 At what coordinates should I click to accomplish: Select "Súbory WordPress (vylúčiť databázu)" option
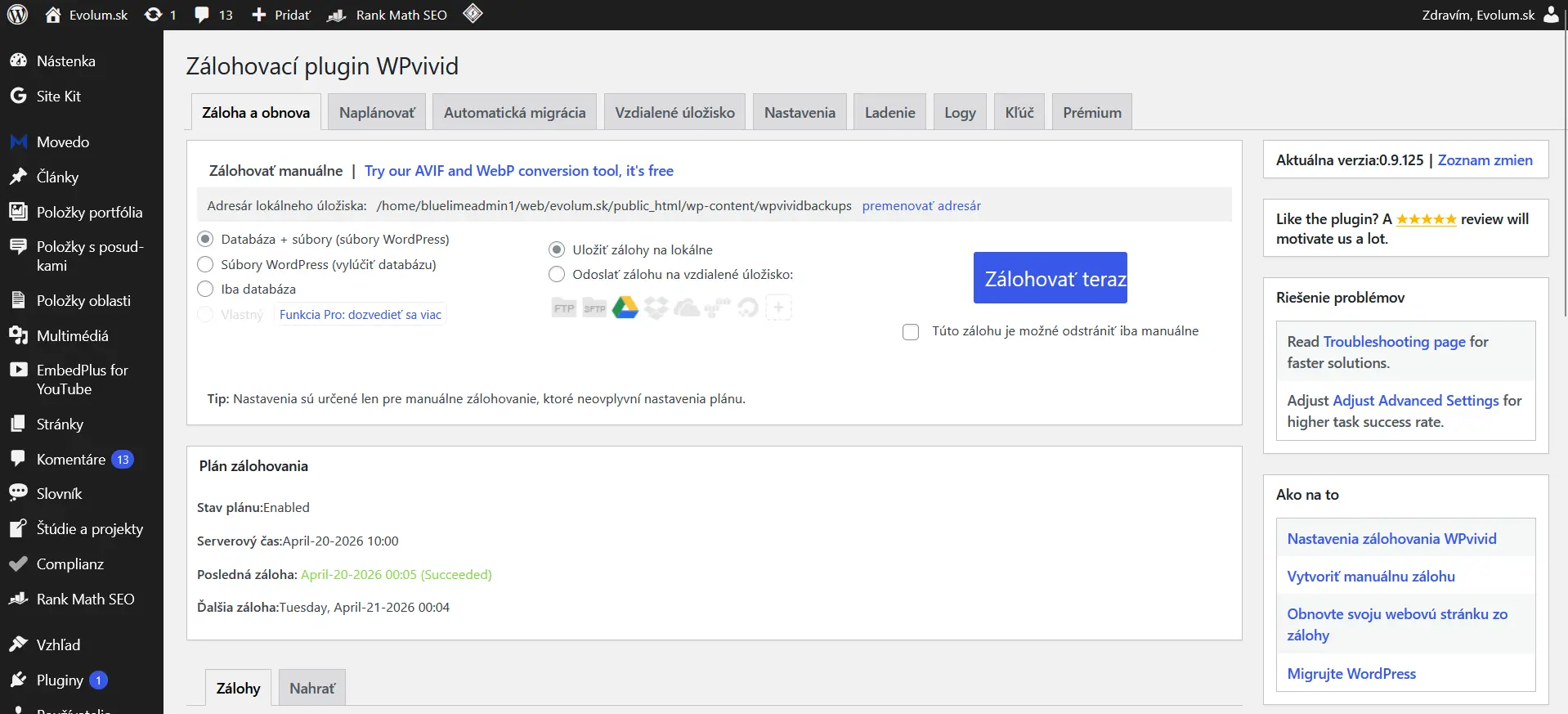click(206, 264)
